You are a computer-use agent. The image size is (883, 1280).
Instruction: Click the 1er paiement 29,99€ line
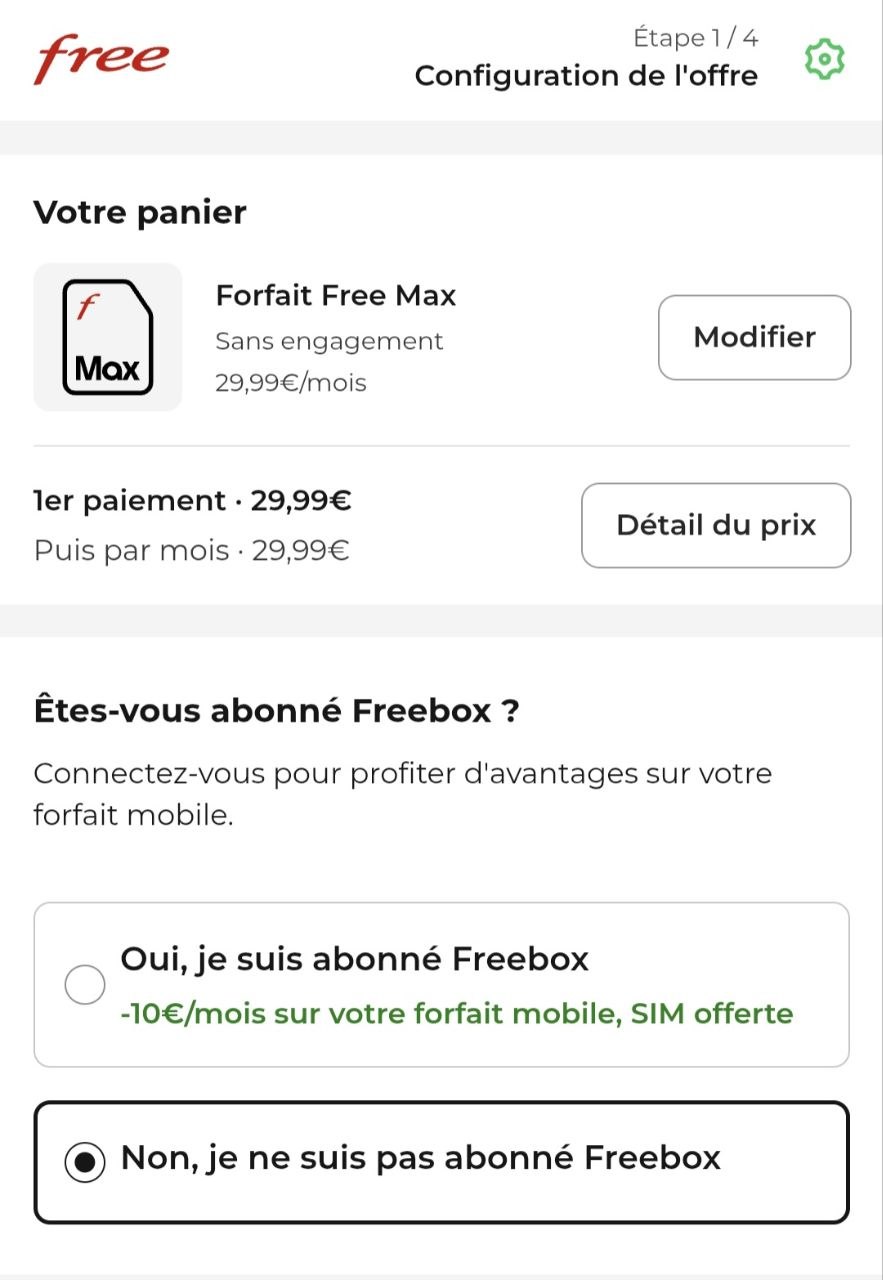click(192, 500)
